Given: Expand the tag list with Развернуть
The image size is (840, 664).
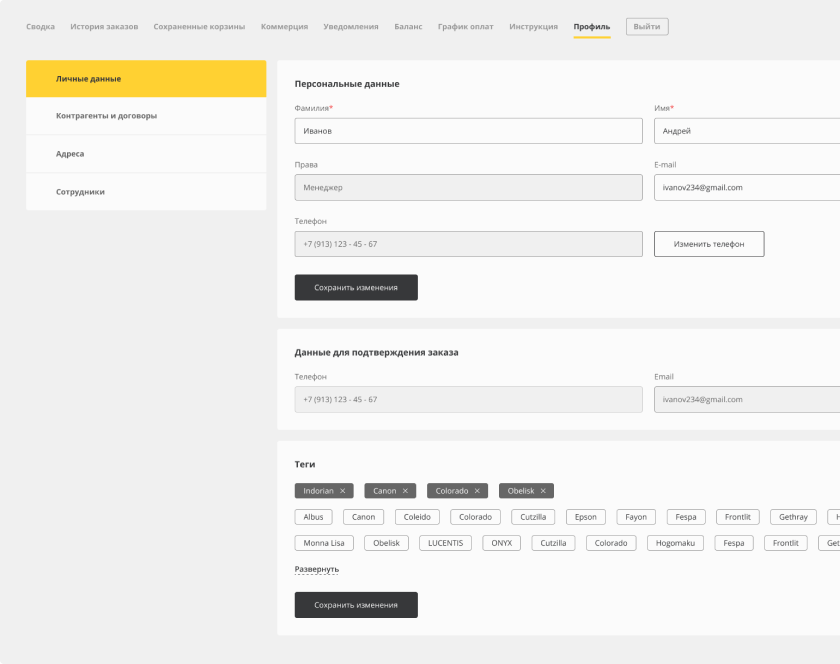Looking at the screenshot, I should tap(316, 569).
